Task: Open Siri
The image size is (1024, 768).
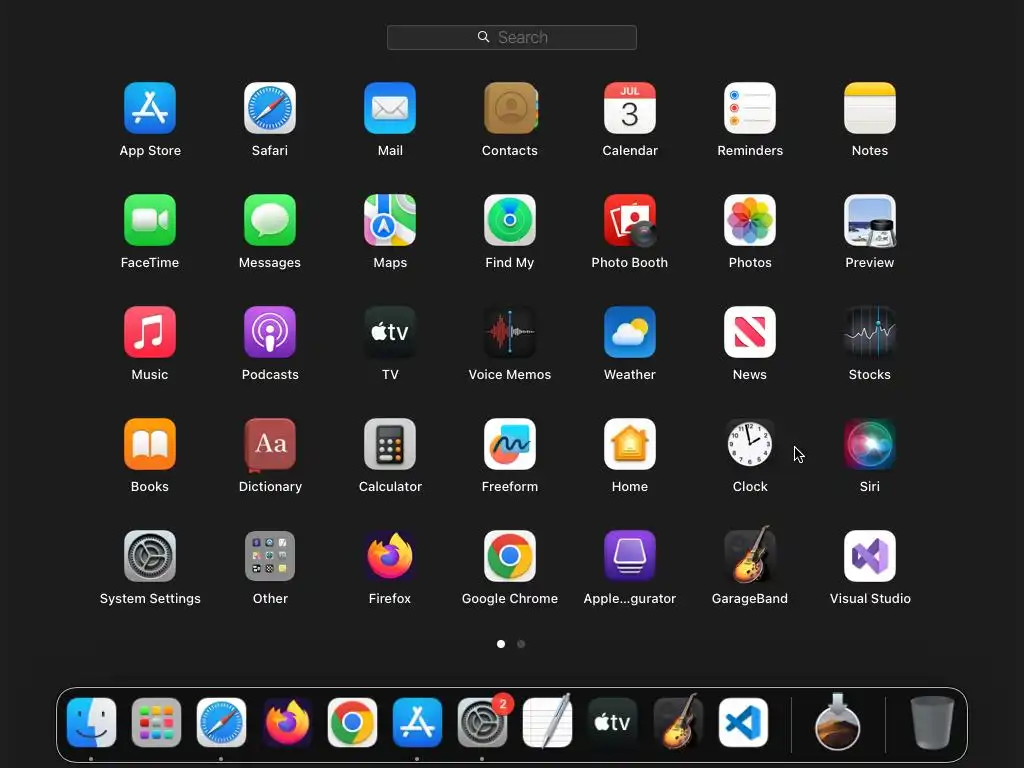Action: pos(870,444)
